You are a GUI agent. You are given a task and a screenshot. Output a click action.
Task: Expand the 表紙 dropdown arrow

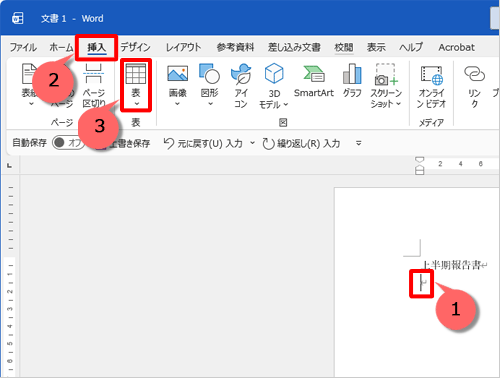click(31, 104)
